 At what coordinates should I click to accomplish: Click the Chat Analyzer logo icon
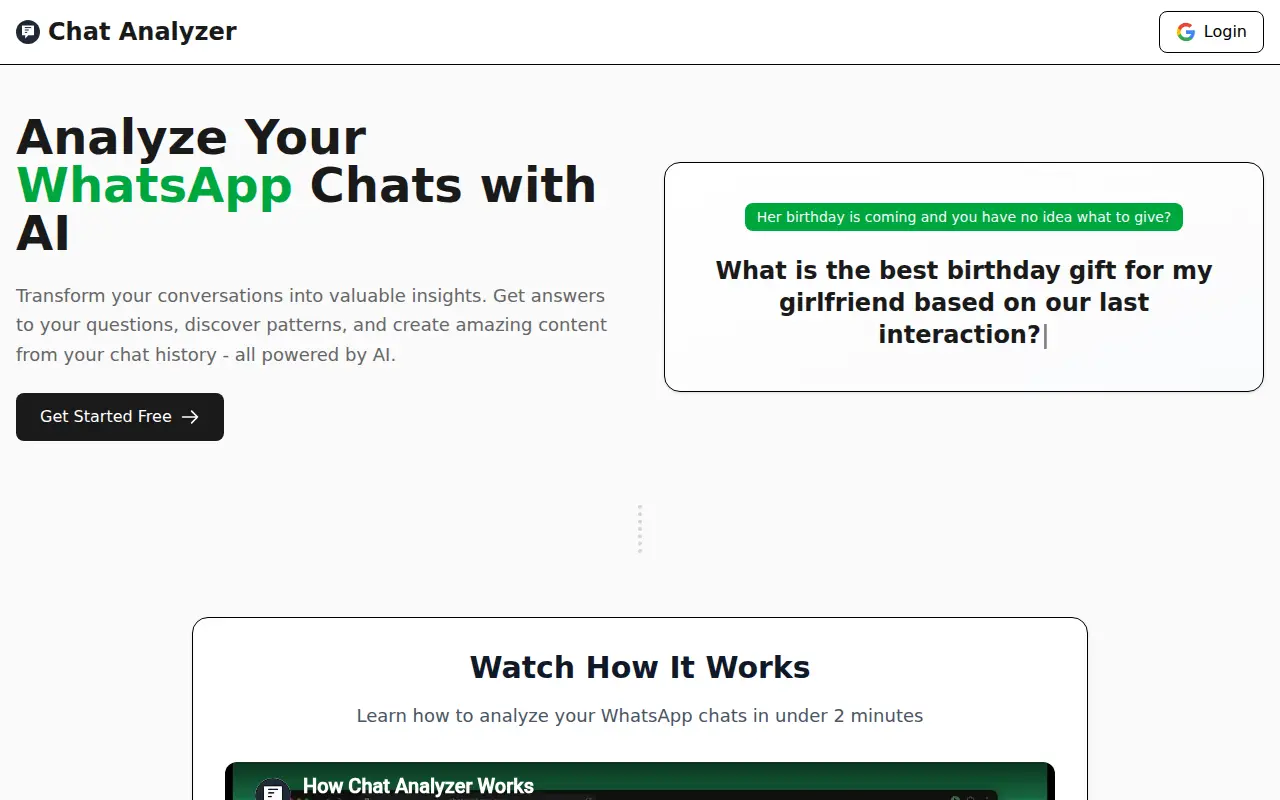pos(28,32)
